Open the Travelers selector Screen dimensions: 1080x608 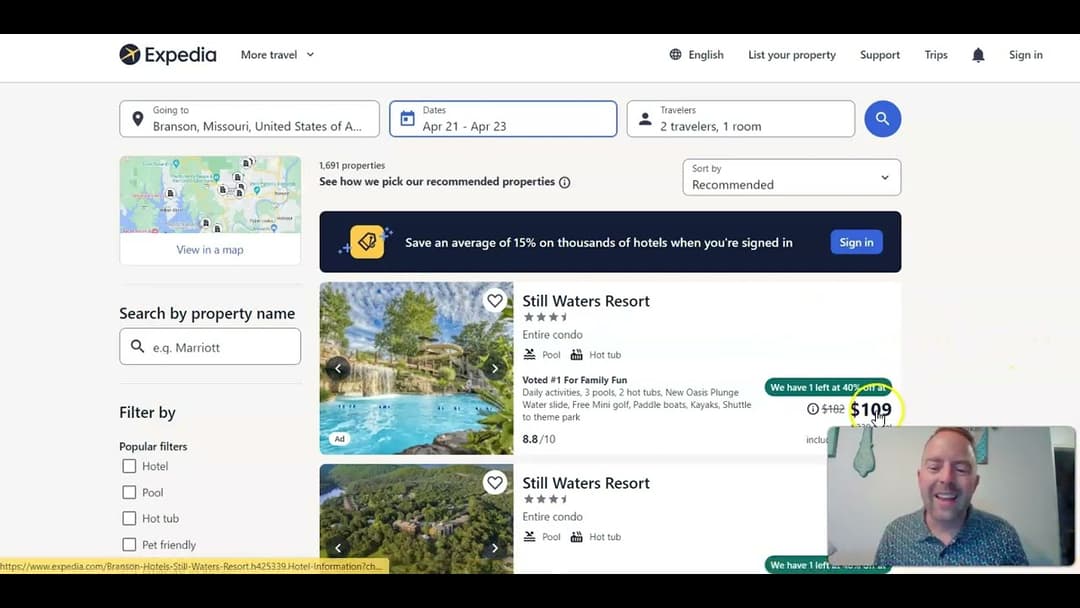point(740,118)
